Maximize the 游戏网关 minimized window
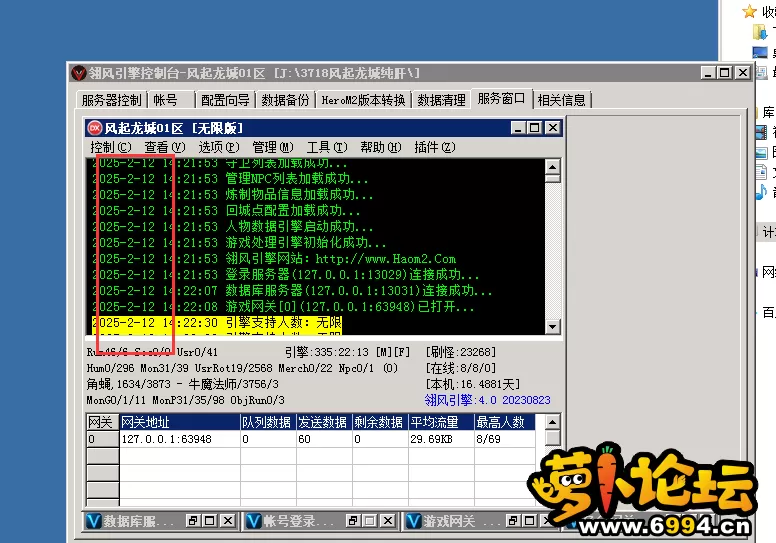776x543 pixels. point(530,521)
